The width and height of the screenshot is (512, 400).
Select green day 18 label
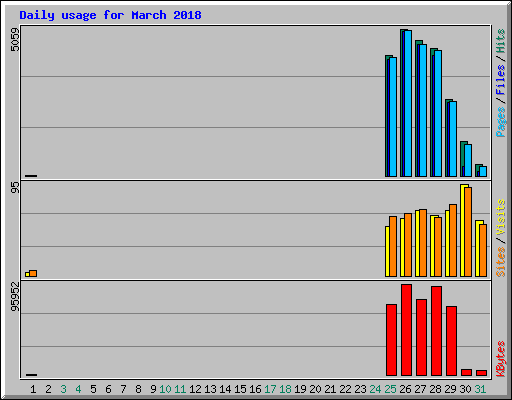(x=285, y=389)
